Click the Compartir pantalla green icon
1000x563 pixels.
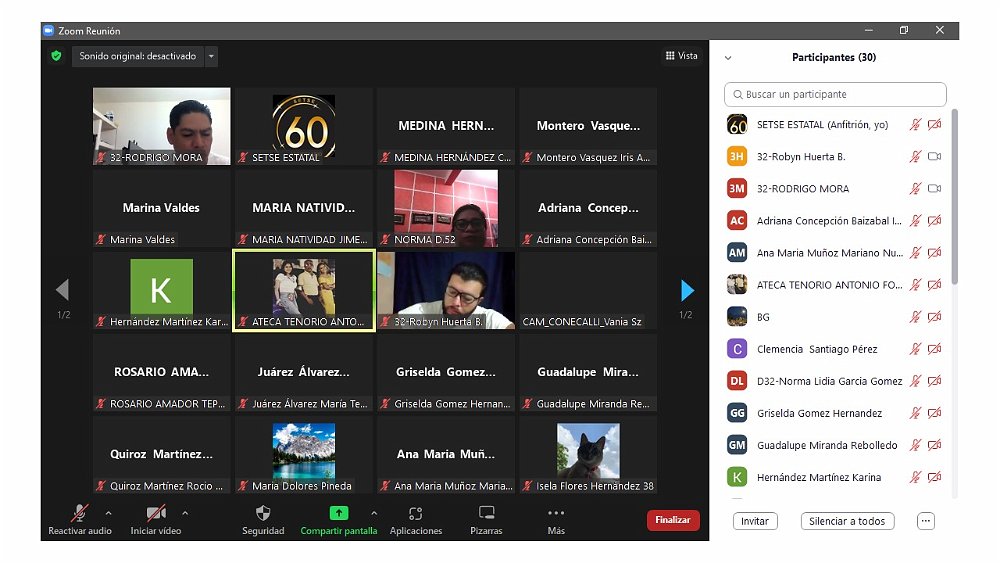click(x=339, y=513)
